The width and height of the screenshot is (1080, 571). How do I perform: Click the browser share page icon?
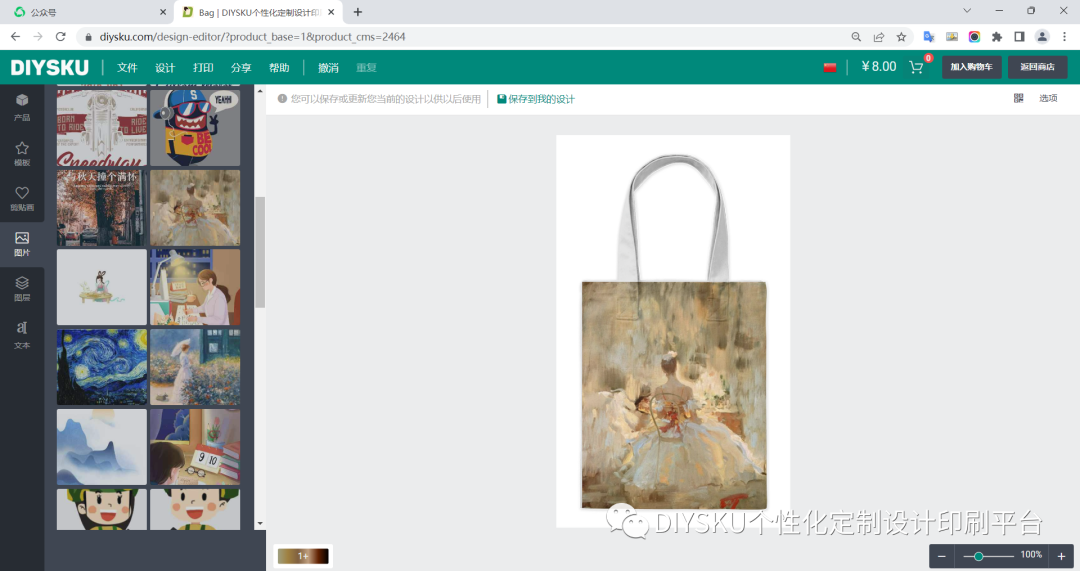pyautogui.click(x=879, y=37)
